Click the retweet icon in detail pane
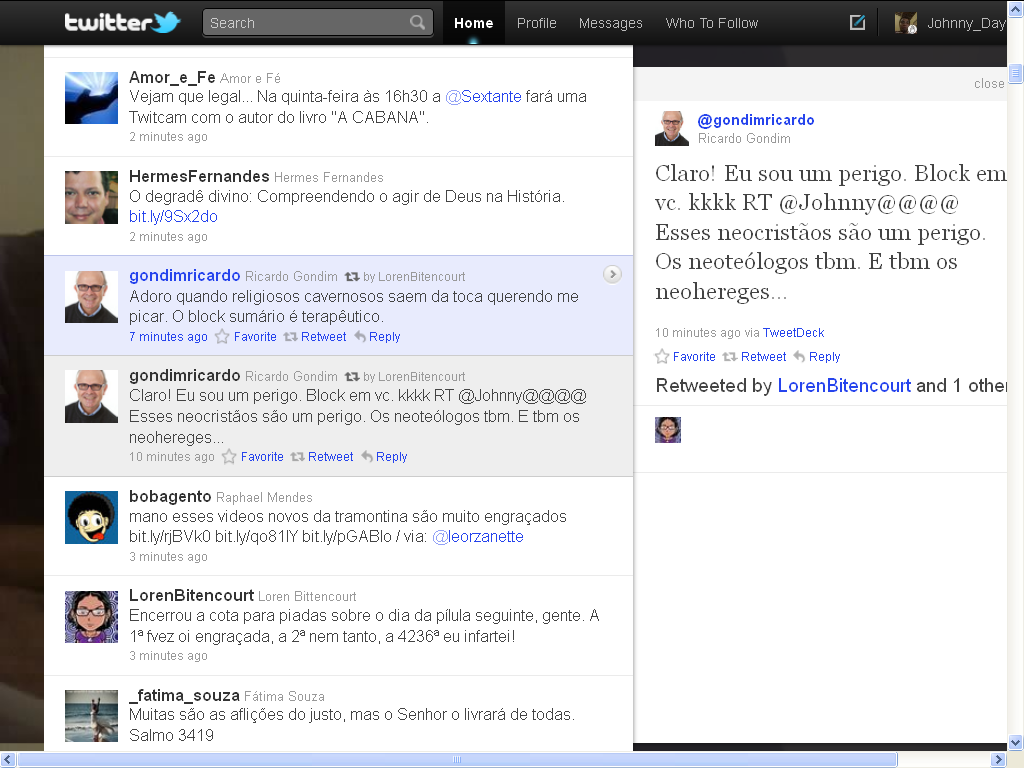 click(730, 357)
